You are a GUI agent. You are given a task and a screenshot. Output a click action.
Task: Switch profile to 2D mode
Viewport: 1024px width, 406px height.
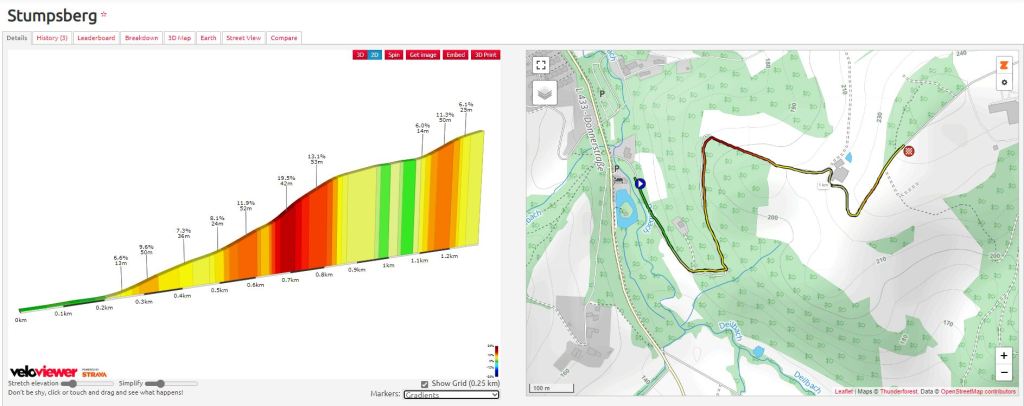374,55
